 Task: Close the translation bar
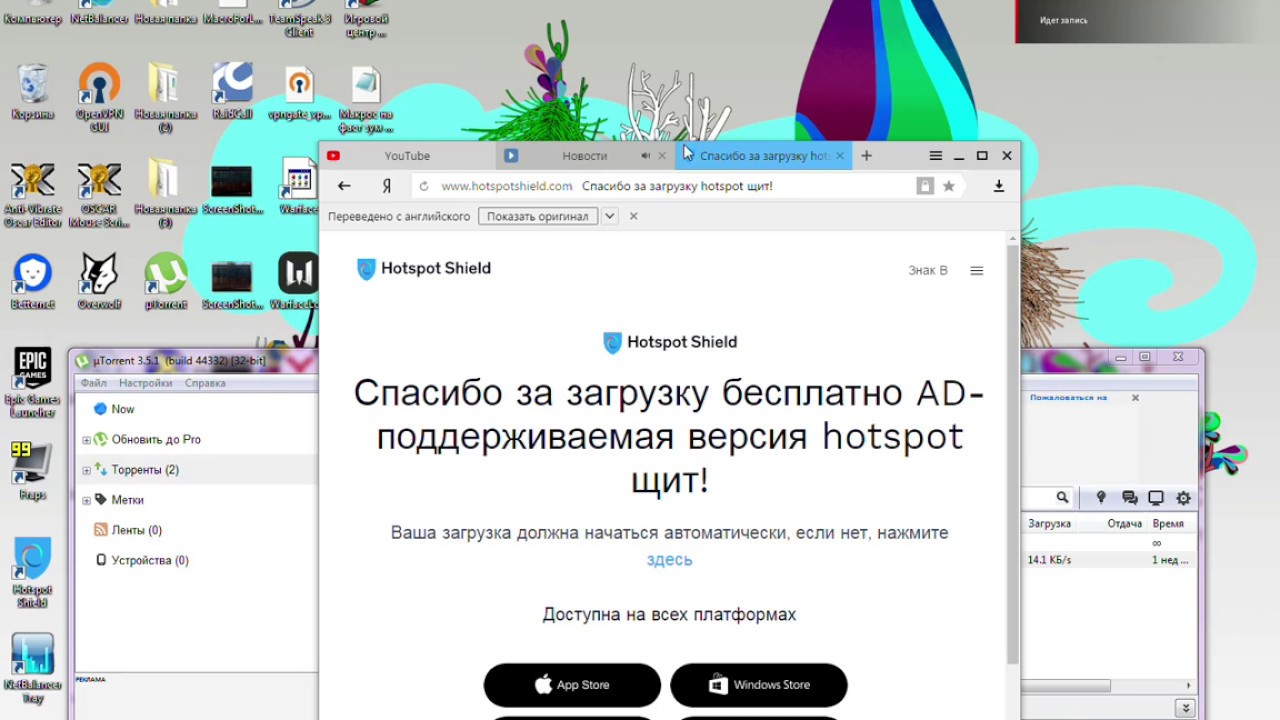pyautogui.click(x=633, y=216)
